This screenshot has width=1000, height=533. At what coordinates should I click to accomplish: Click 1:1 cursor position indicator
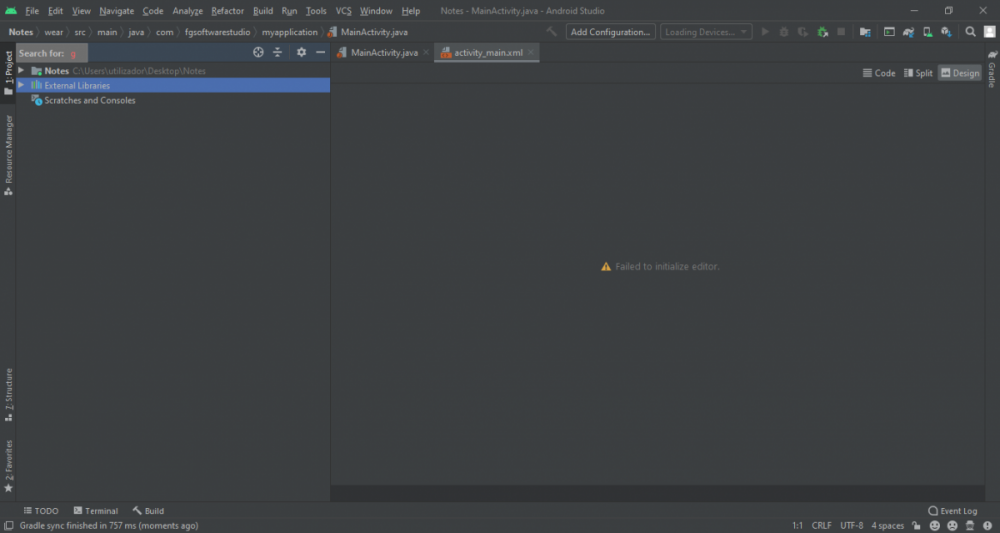point(797,526)
